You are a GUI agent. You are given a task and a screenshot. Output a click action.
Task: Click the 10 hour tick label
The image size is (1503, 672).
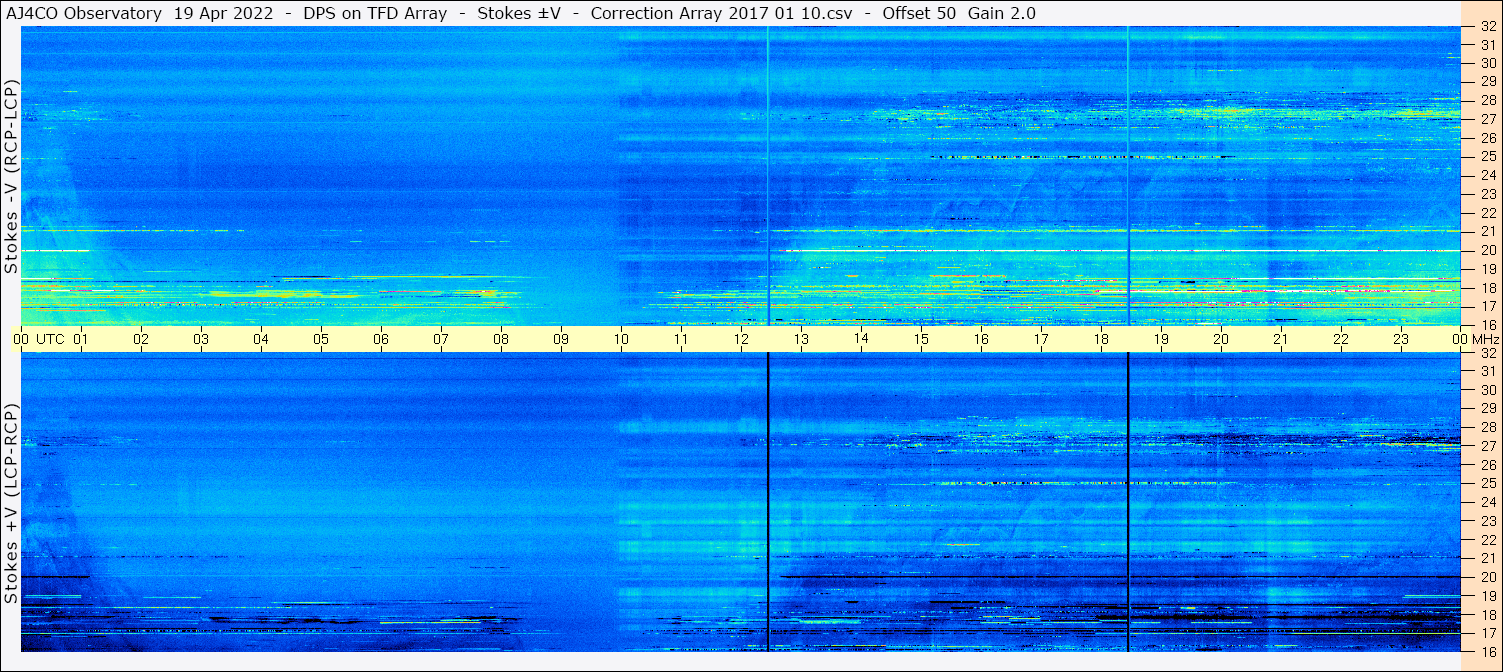point(621,339)
